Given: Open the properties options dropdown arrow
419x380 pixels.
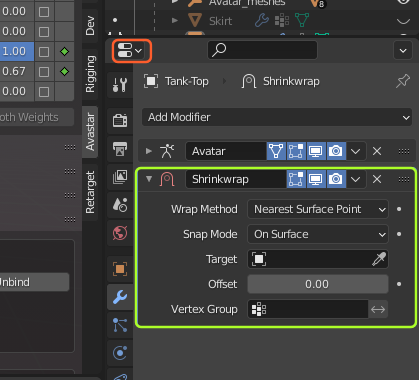Looking at the screenshot, I should 403,51.
